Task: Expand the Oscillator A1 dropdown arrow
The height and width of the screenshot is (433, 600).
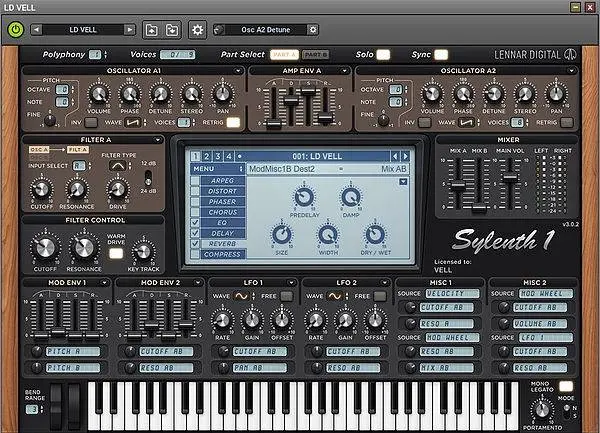Action: coord(238,71)
